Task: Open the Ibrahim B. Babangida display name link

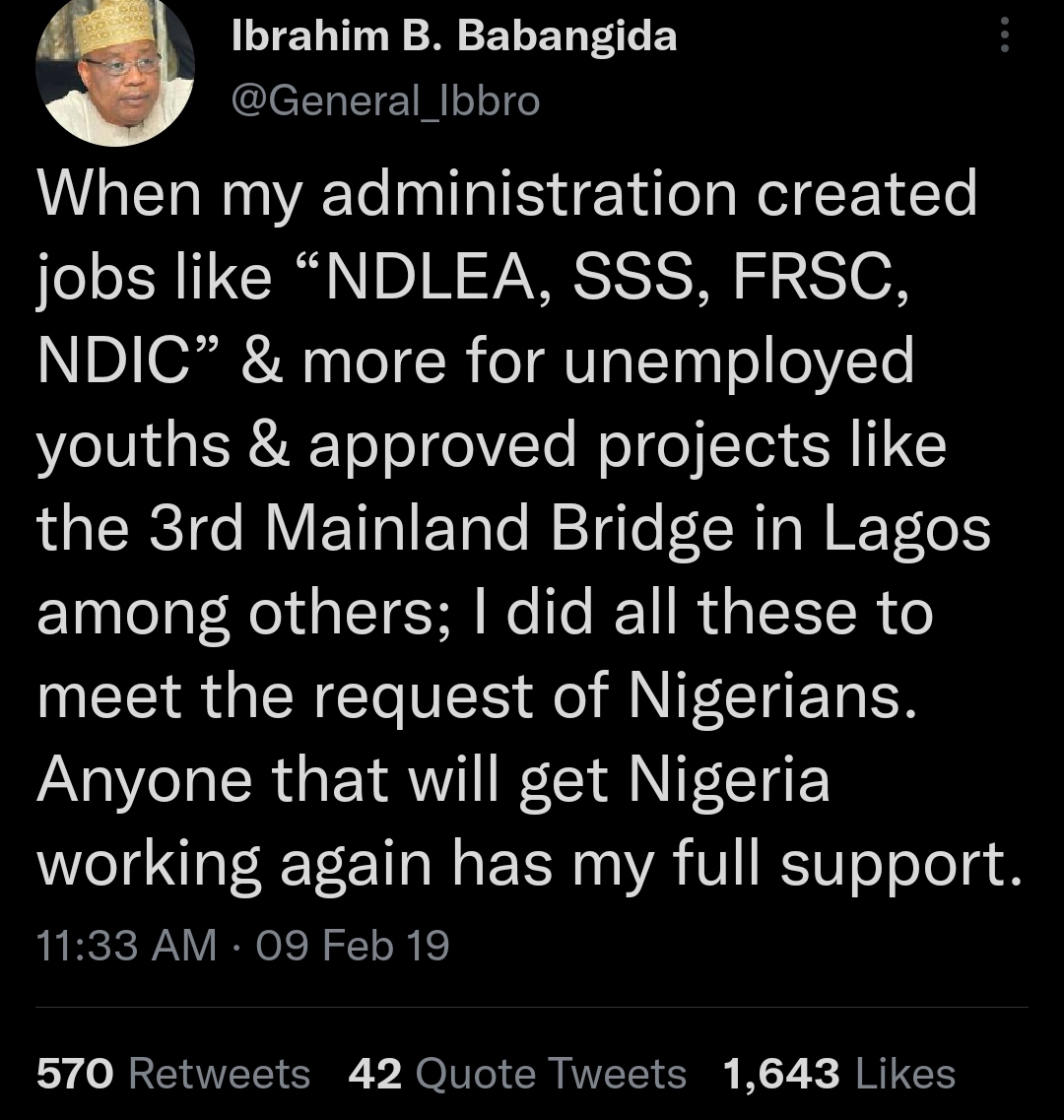Action: click(x=453, y=37)
